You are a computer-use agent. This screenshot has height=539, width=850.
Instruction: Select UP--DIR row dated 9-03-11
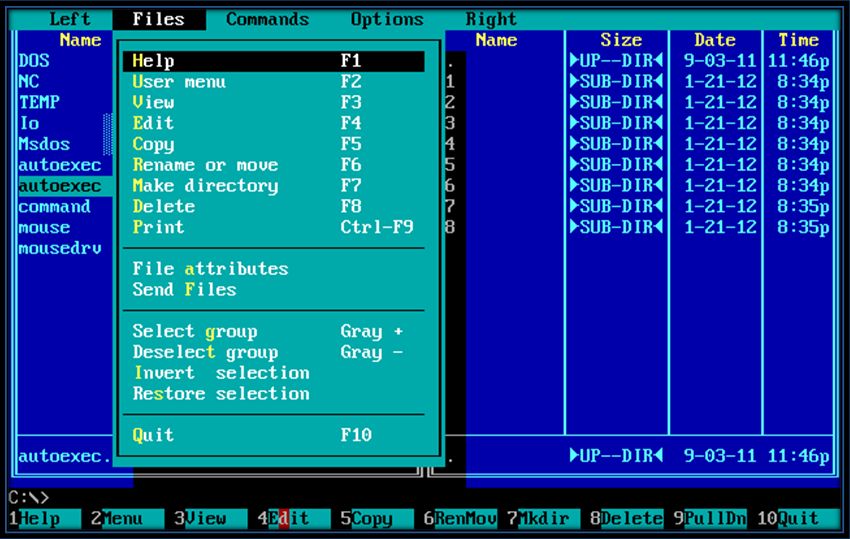[x=639, y=61]
